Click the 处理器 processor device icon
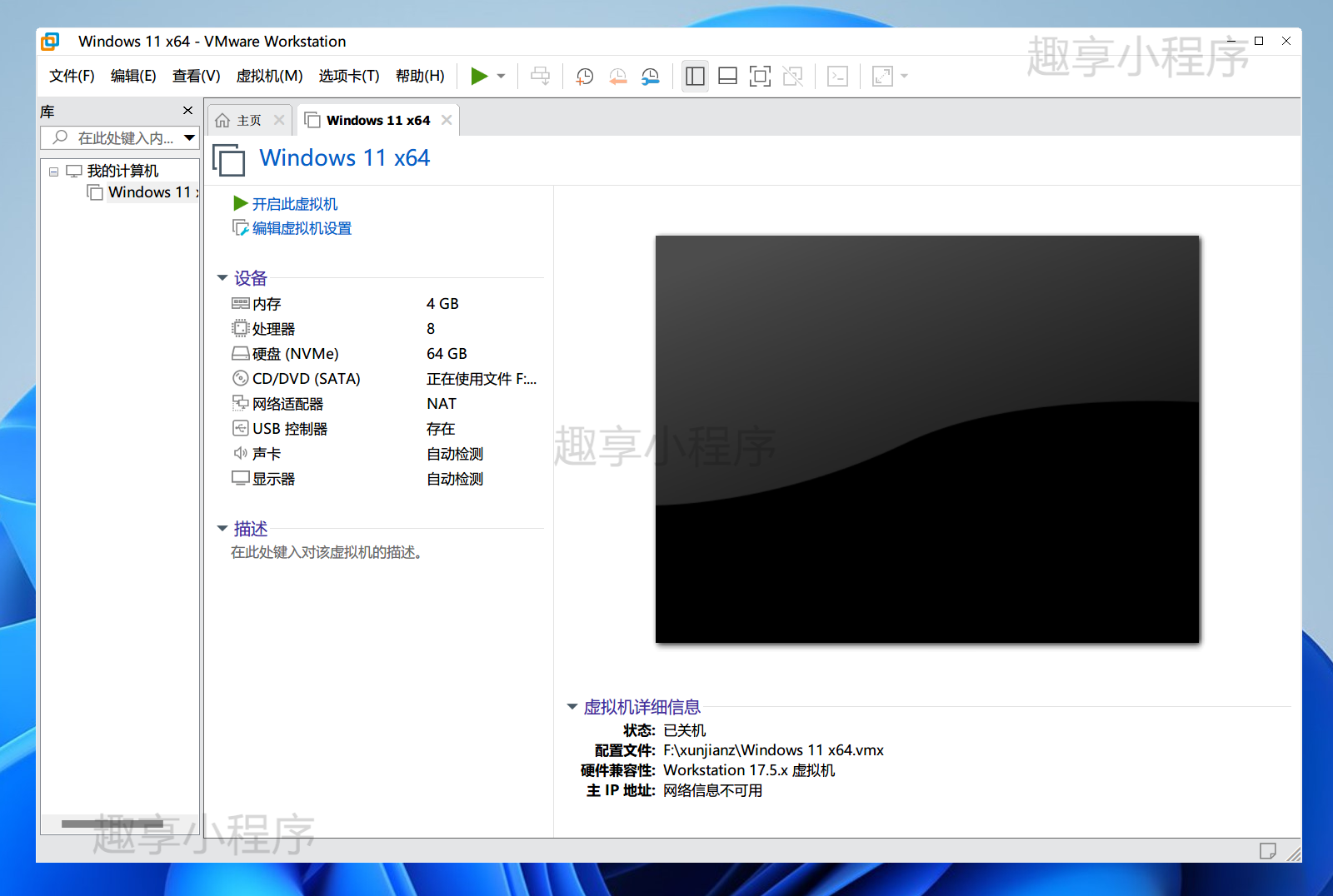This screenshot has height=896, width=1333. pos(241,329)
